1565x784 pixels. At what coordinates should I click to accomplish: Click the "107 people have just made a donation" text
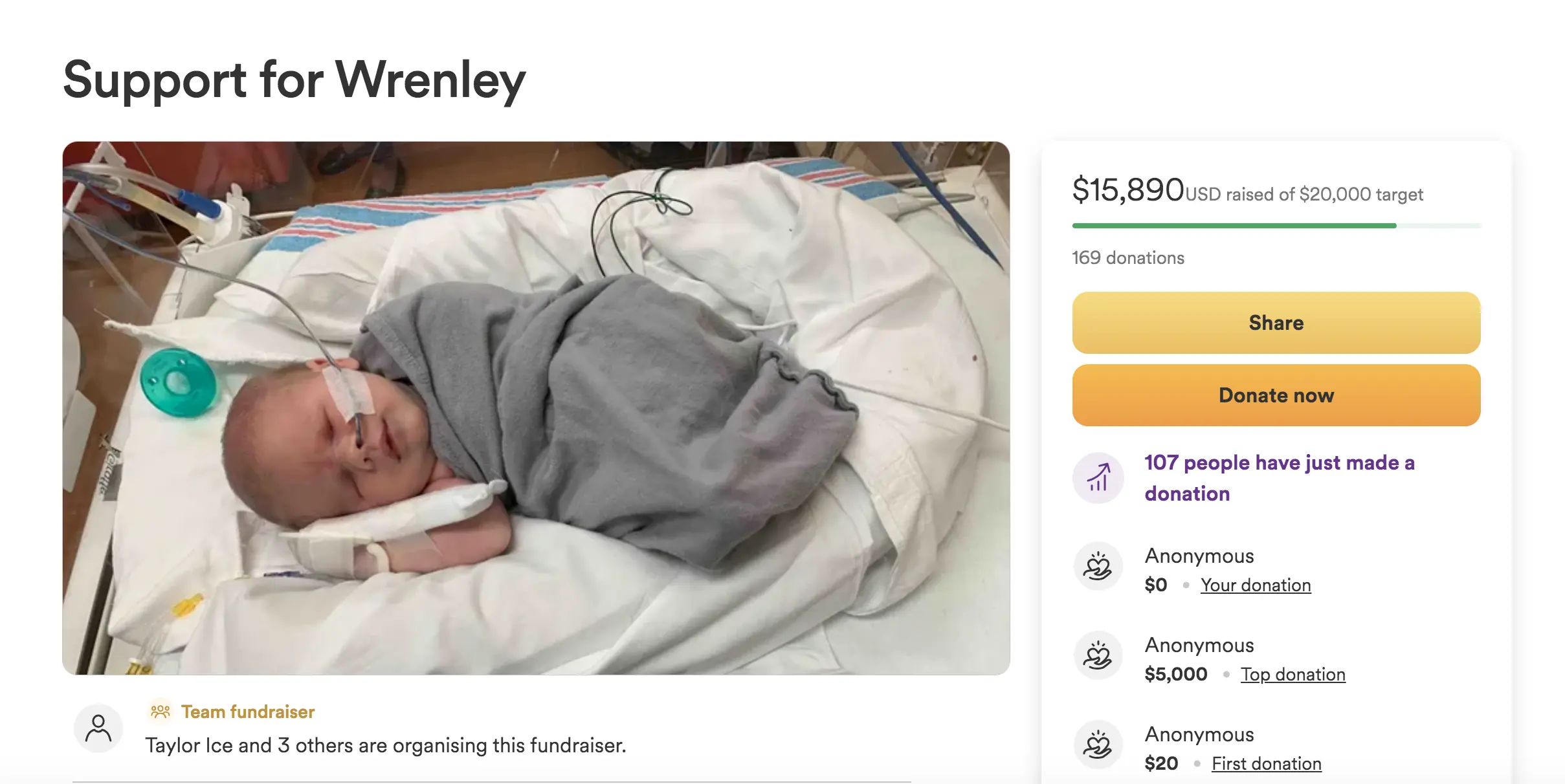pos(1279,478)
